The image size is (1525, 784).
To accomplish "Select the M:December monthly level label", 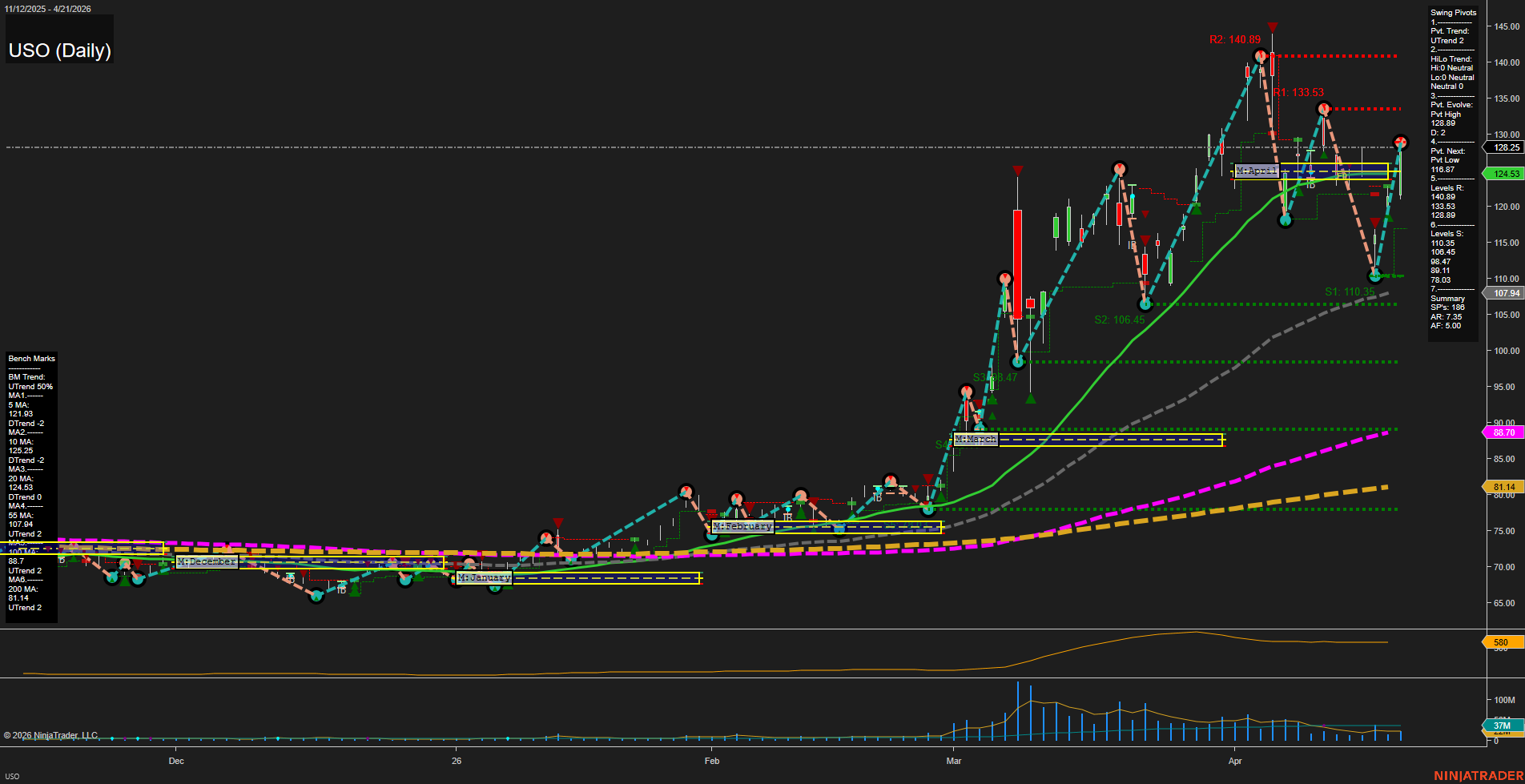I will tap(207, 562).
